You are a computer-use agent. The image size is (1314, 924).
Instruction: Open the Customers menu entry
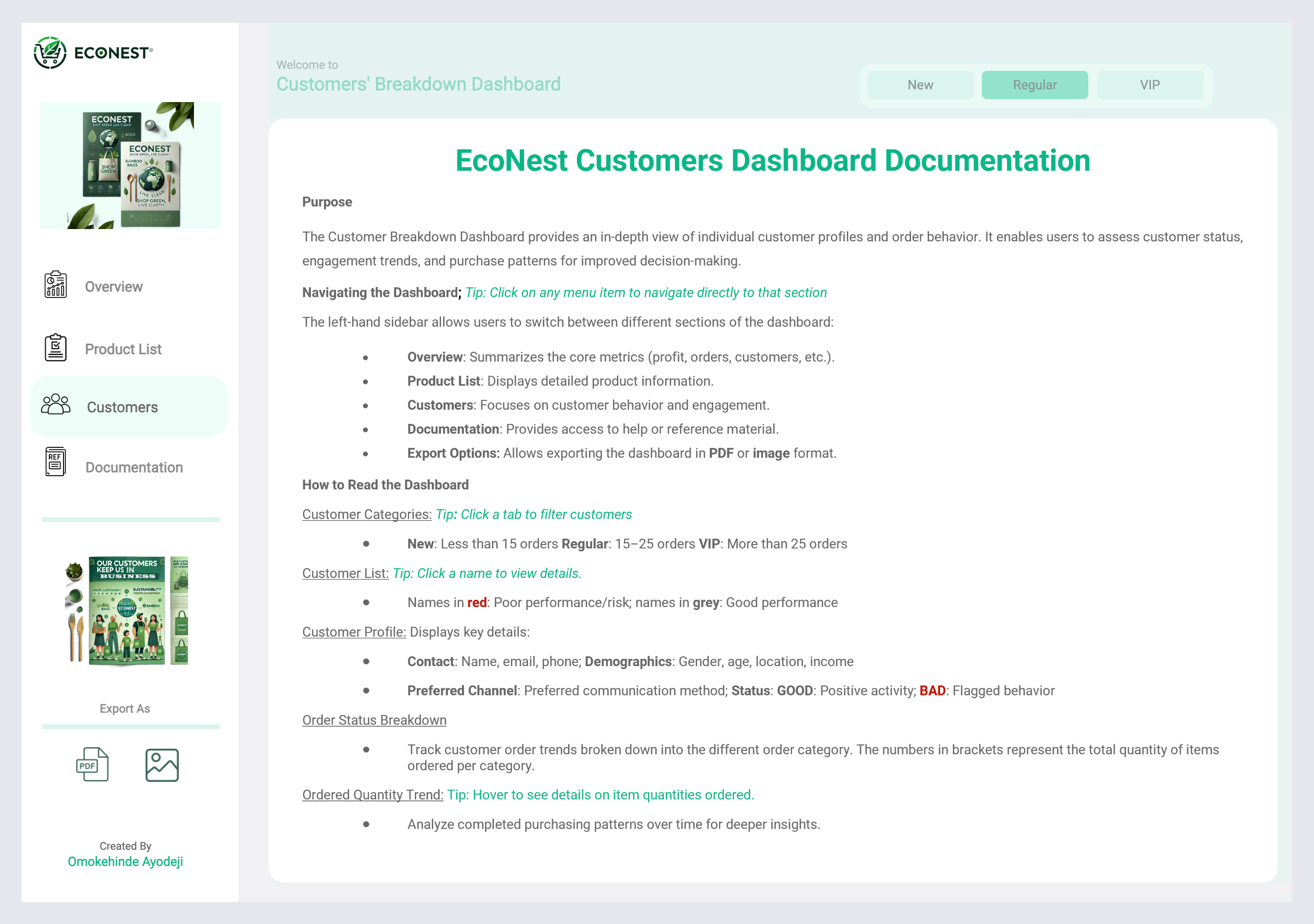123,407
